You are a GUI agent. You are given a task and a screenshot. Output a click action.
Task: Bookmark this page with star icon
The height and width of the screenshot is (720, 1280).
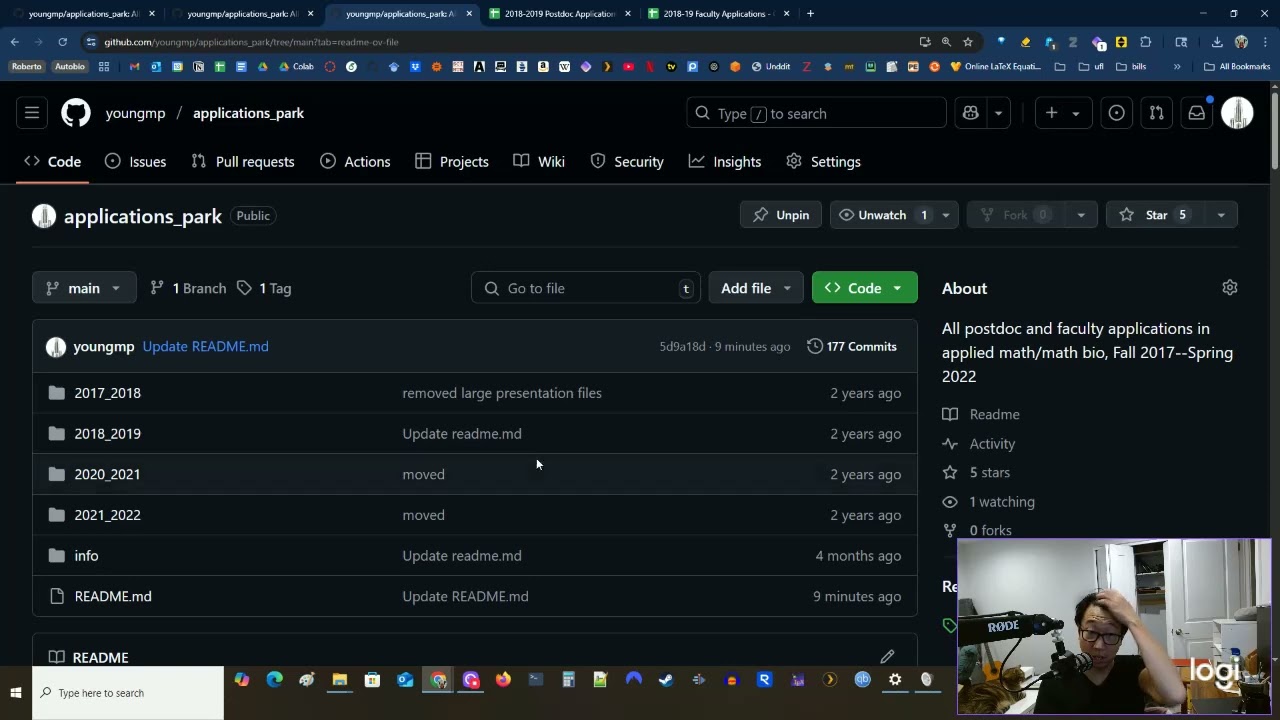[x=968, y=42]
